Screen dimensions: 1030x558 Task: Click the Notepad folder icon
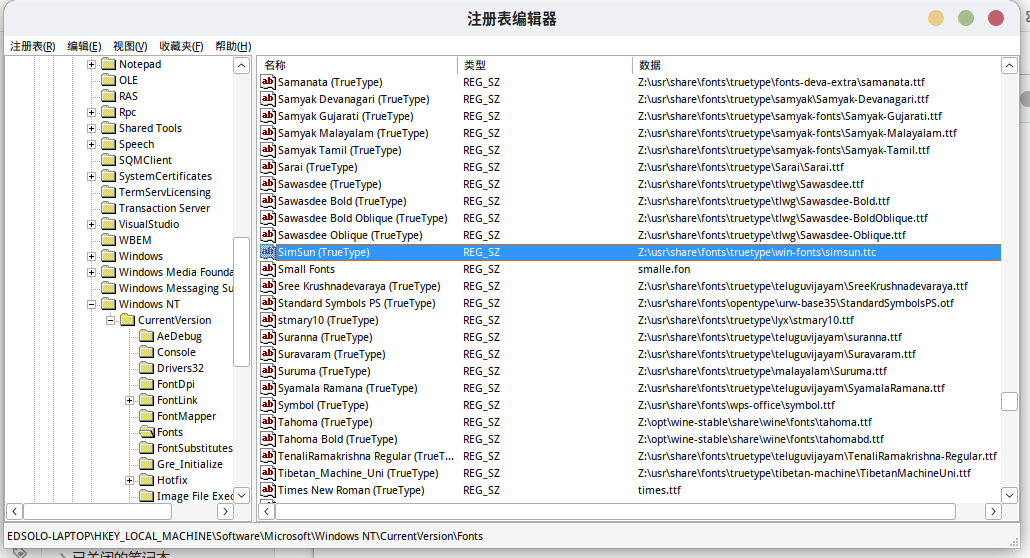[x=108, y=64]
